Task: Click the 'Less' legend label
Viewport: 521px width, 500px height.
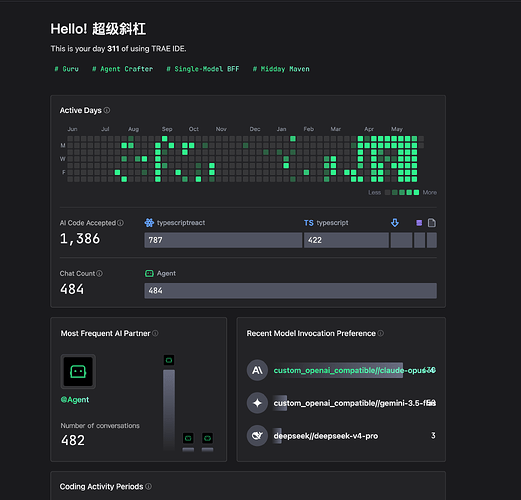Action: (x=374, y=192)
